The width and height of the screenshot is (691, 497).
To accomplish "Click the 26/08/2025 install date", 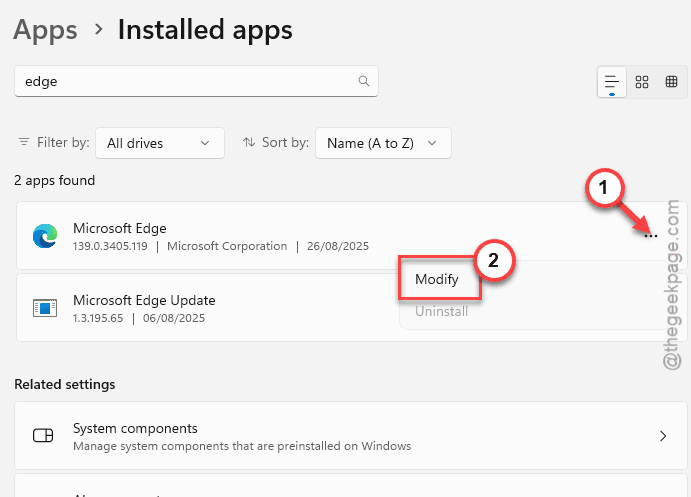I will pos(338,246).
